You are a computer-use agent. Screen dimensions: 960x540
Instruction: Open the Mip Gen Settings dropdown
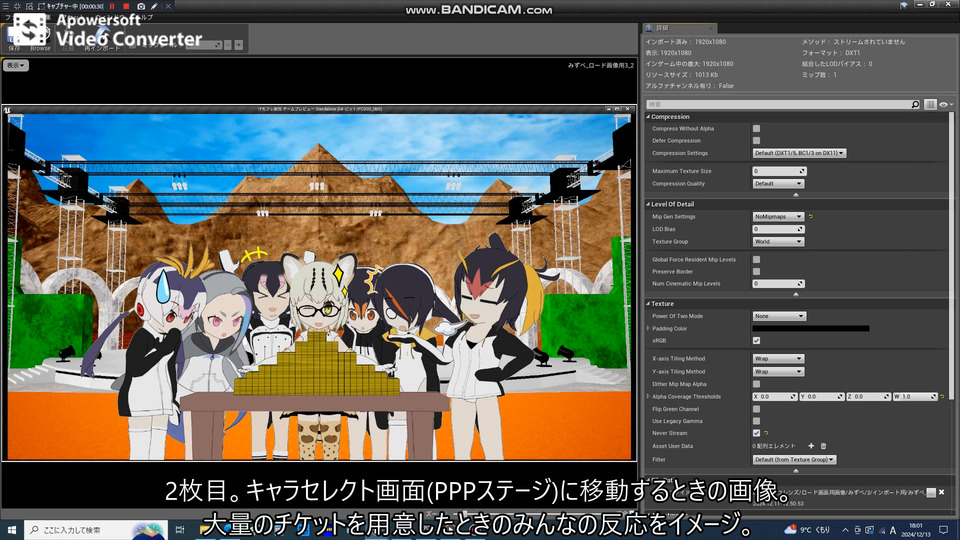tap(778, 217)
